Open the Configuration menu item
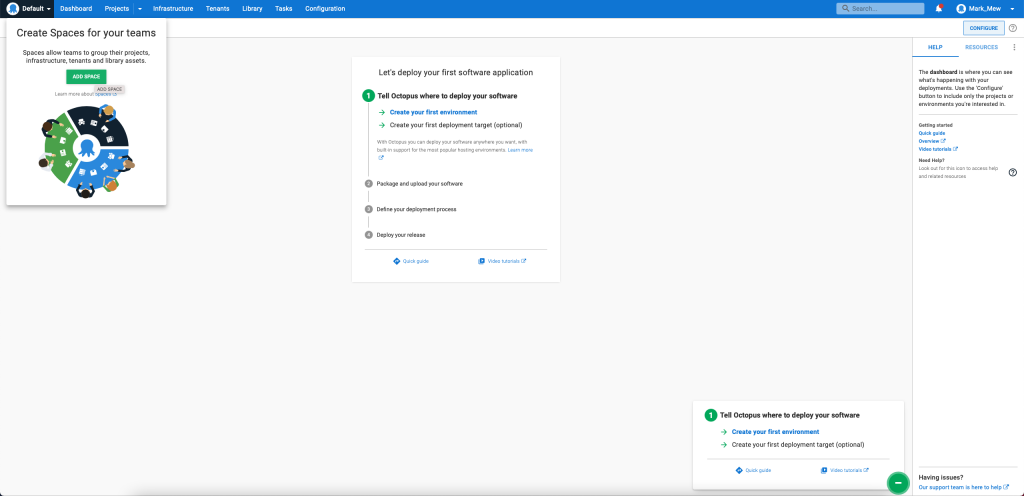The image size is (1024, 496). click(x=325, y=8)
